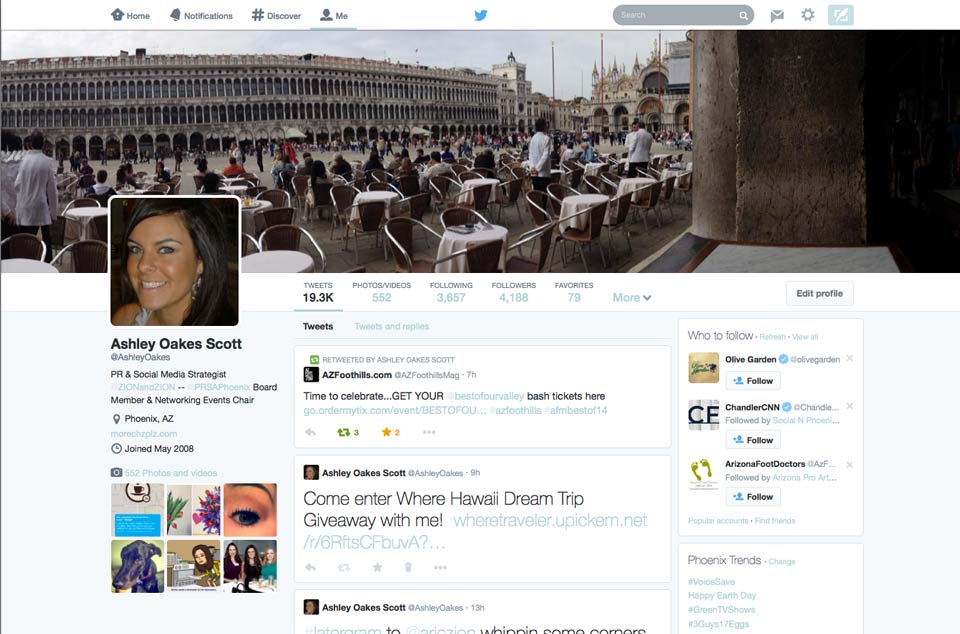The width and height of the screenshot is (960, 634).
Task: Dismiss the ChandlerCNN suggestion
Action: pos(849,406)
